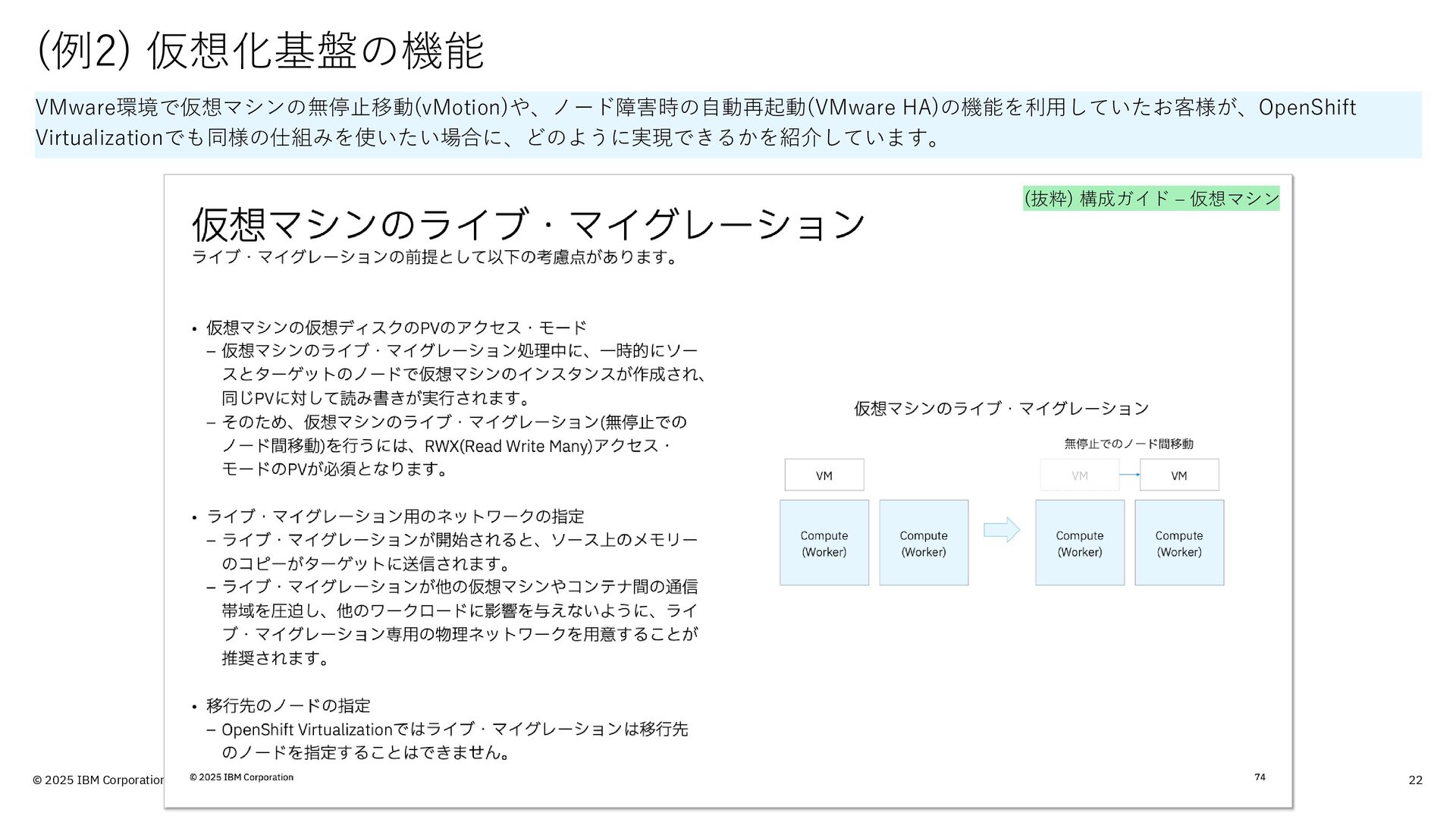
Task: Click the bullet 移行先のノードの指定
Action: point(288,706)
